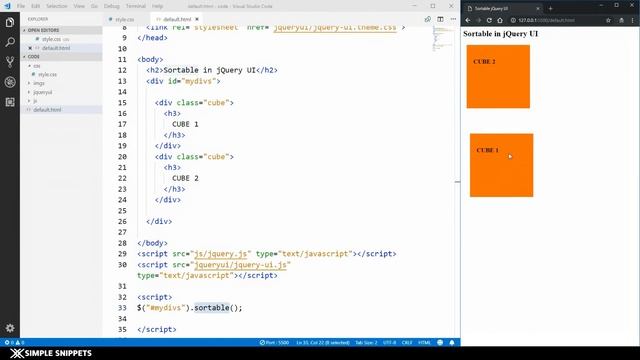Open the Debug menu

pyautogui.click(x=111, y=6)
